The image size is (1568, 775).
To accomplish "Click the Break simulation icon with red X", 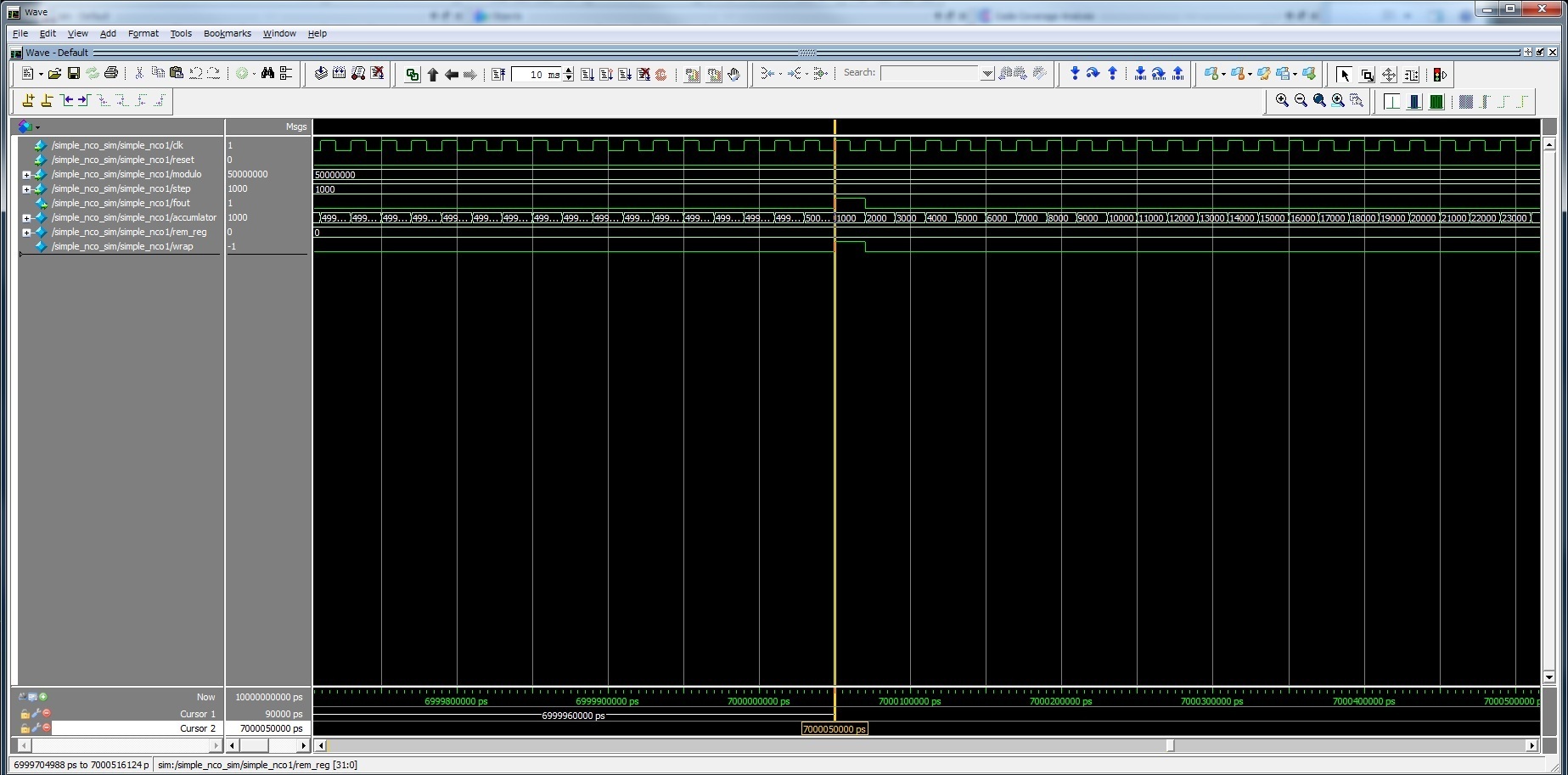I will [643, 74].
